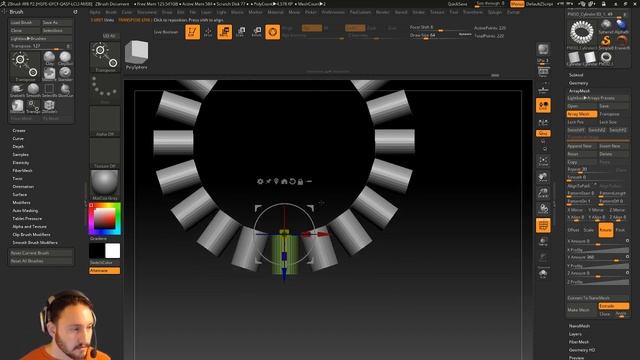Viewport: 640px width, 360px height.
Task: Click the BPR render icon right shelf
Action: coord(543,50)
